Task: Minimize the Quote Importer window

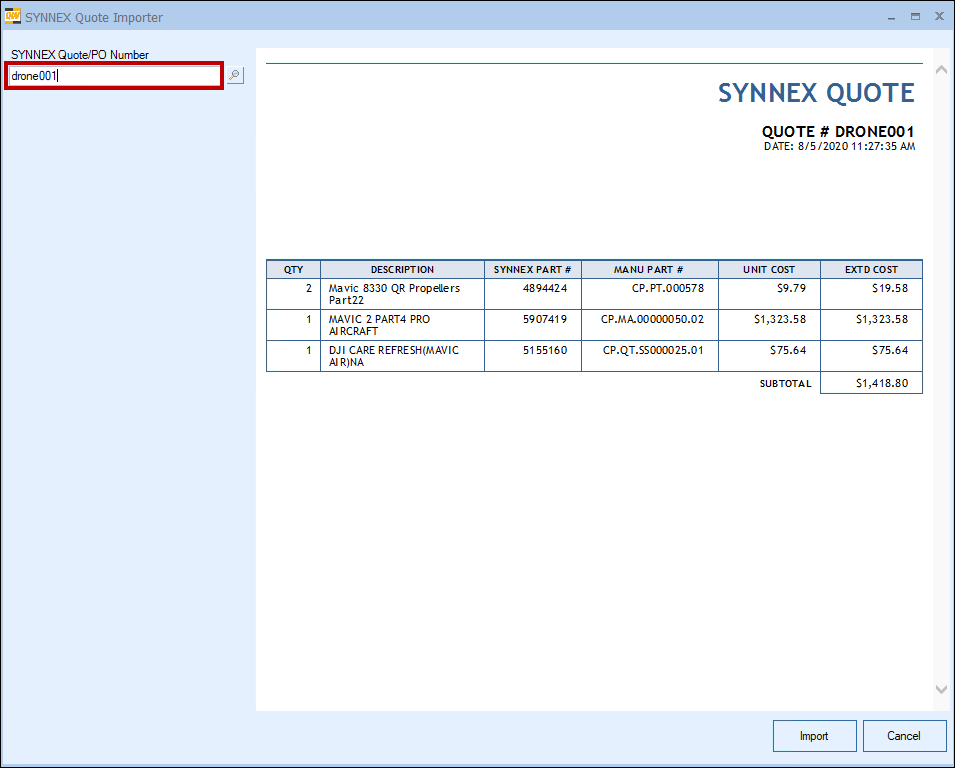Action: click(892, 18)
